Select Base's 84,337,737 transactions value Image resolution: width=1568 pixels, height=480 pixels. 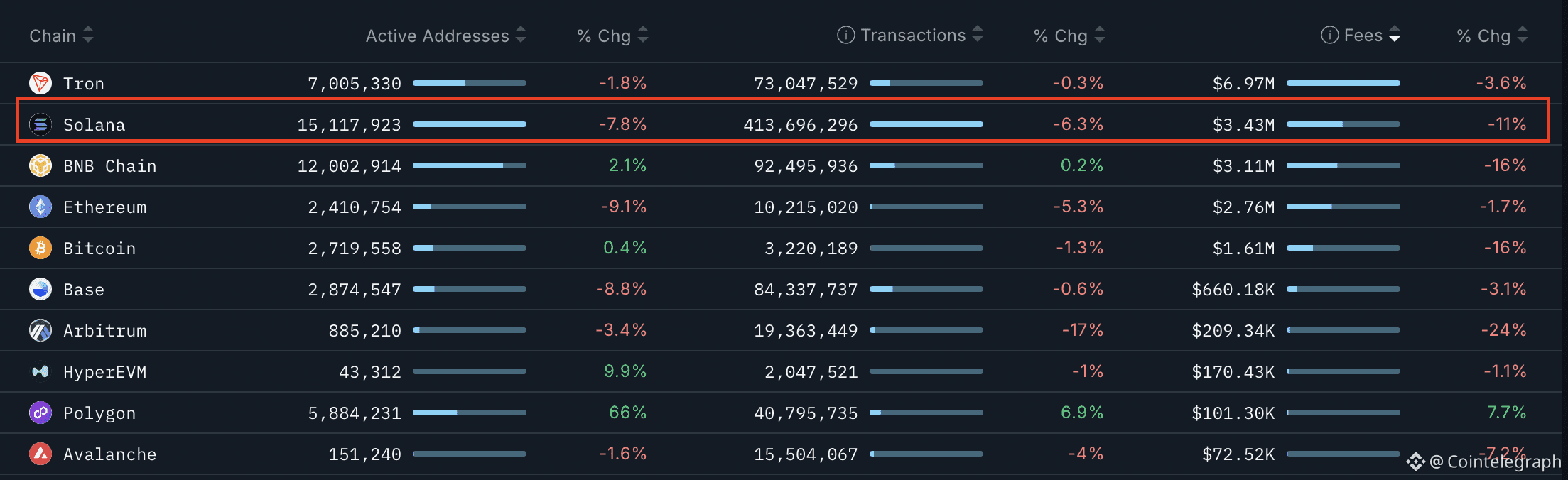pos(806,290)
